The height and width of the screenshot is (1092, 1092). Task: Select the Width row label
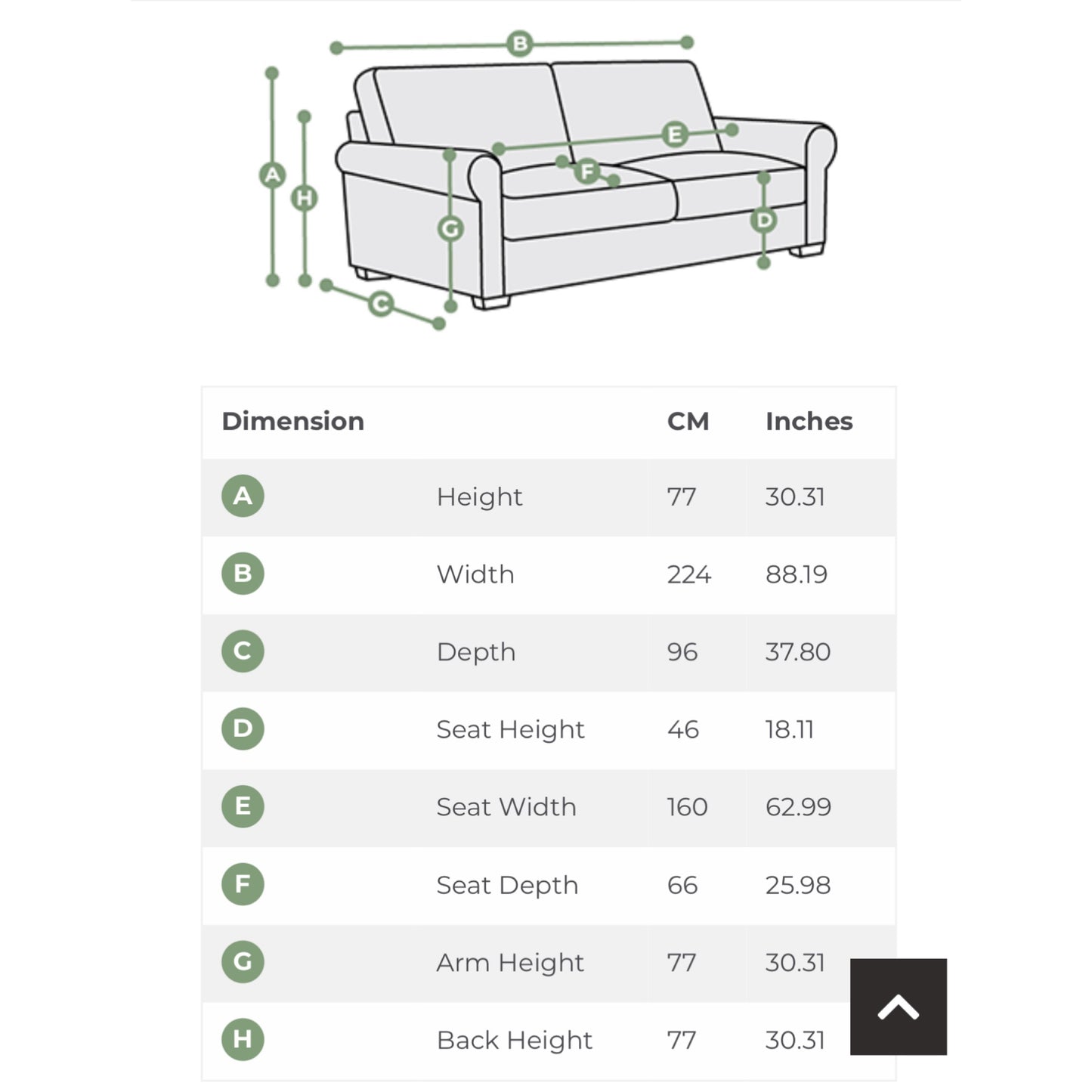(475, 574)
